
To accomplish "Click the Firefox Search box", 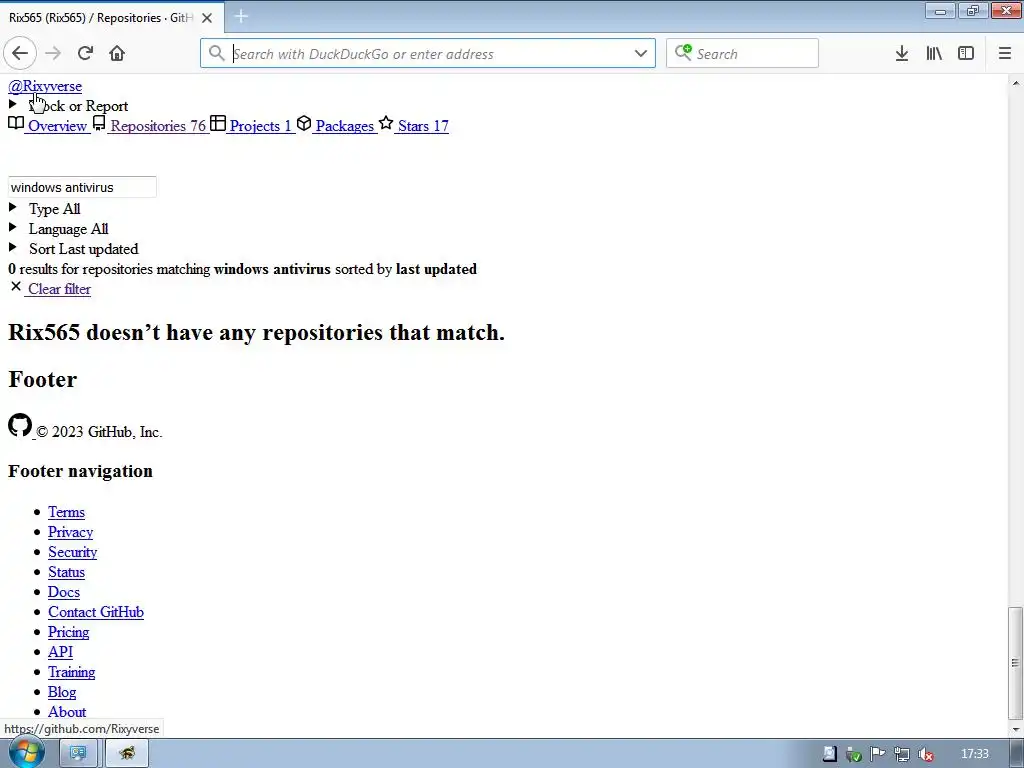I will click(x=743, y=53).
